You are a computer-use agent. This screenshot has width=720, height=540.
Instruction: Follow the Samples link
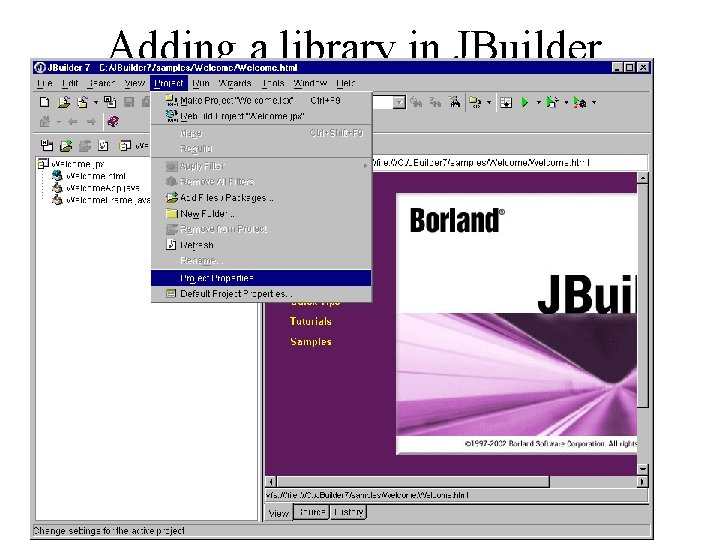(x=311, y=341)
